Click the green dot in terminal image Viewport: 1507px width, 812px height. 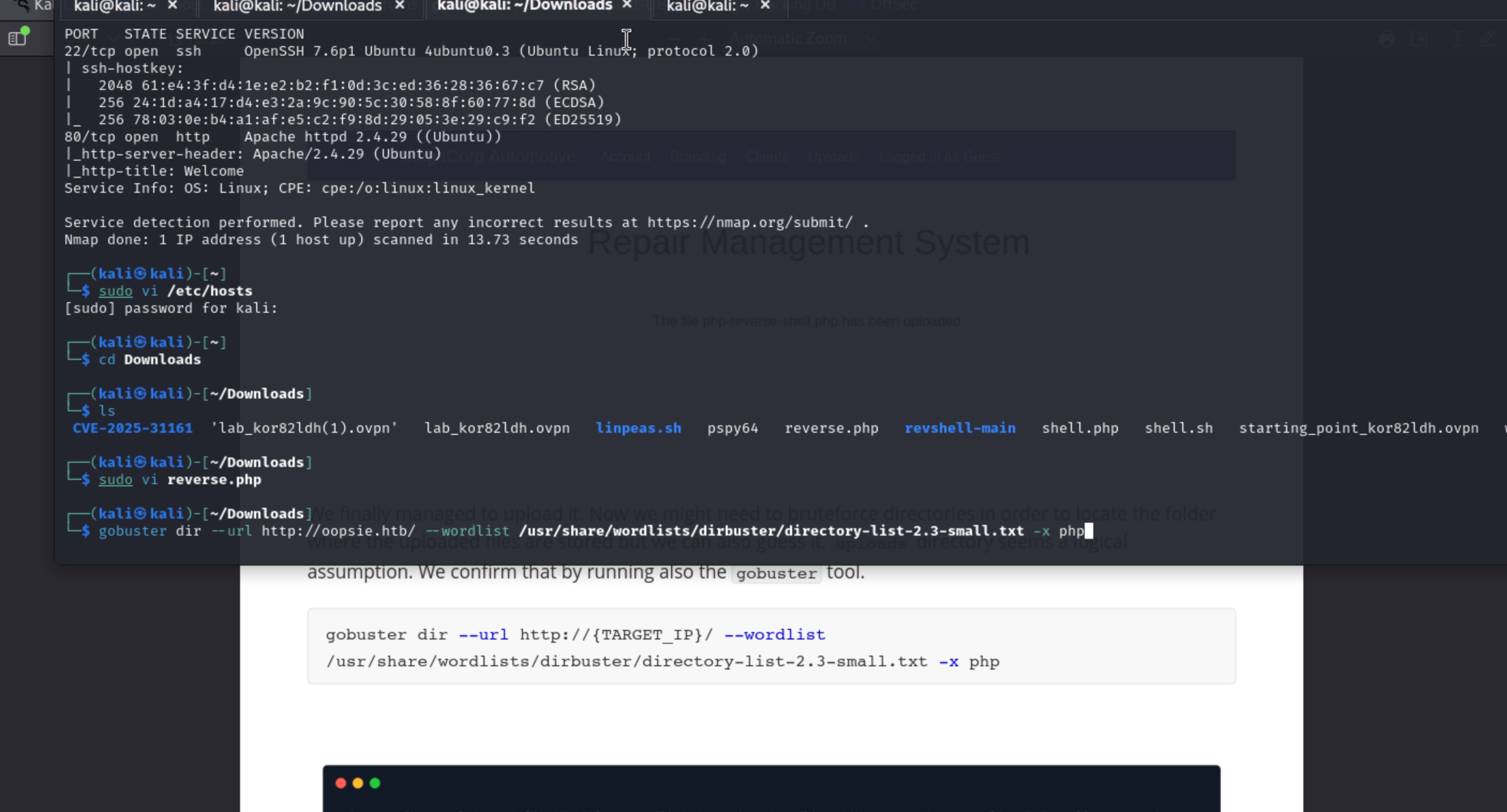(x=375, y=784)
